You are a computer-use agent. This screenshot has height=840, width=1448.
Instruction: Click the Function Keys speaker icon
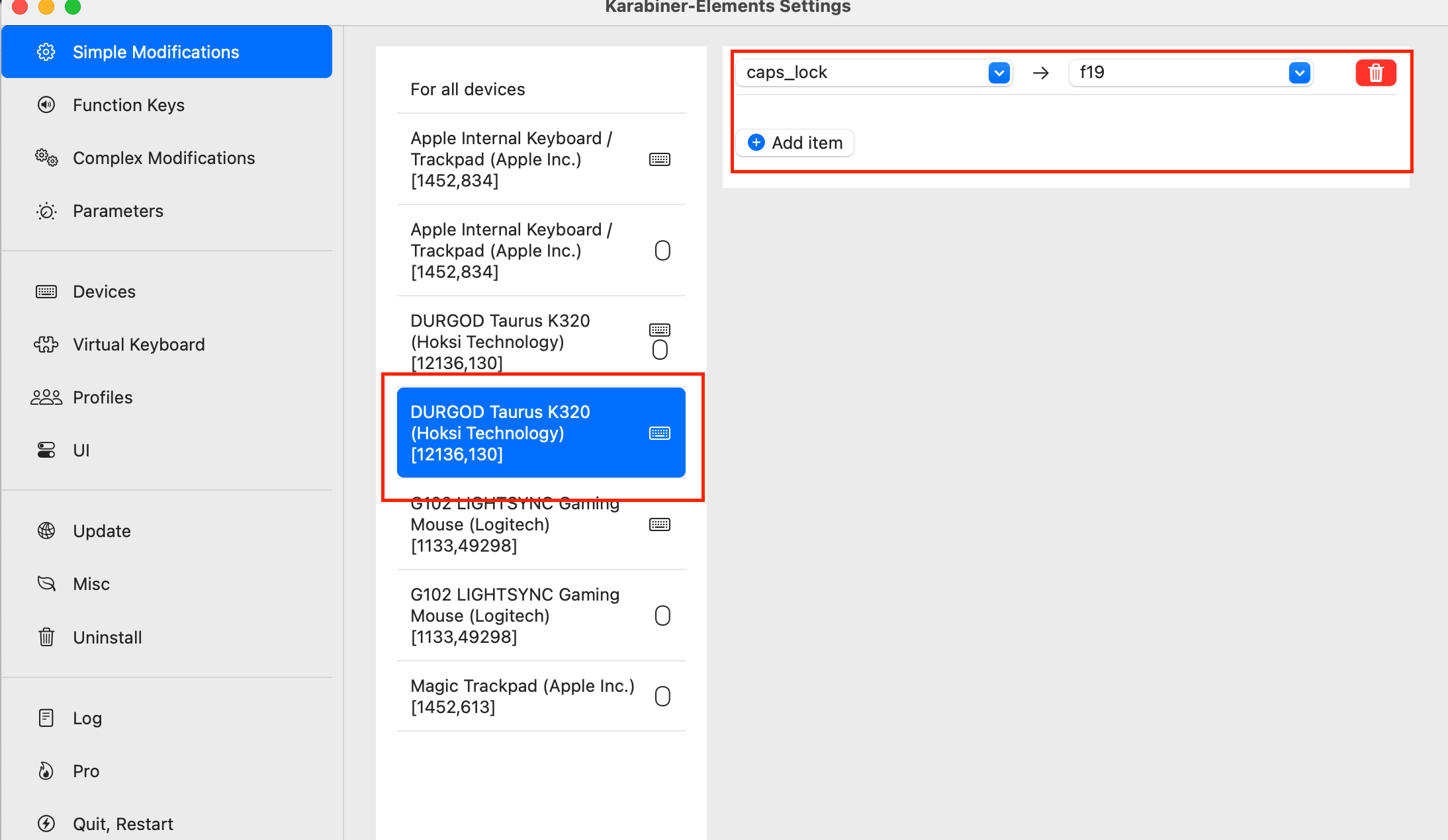click(46, 105)
